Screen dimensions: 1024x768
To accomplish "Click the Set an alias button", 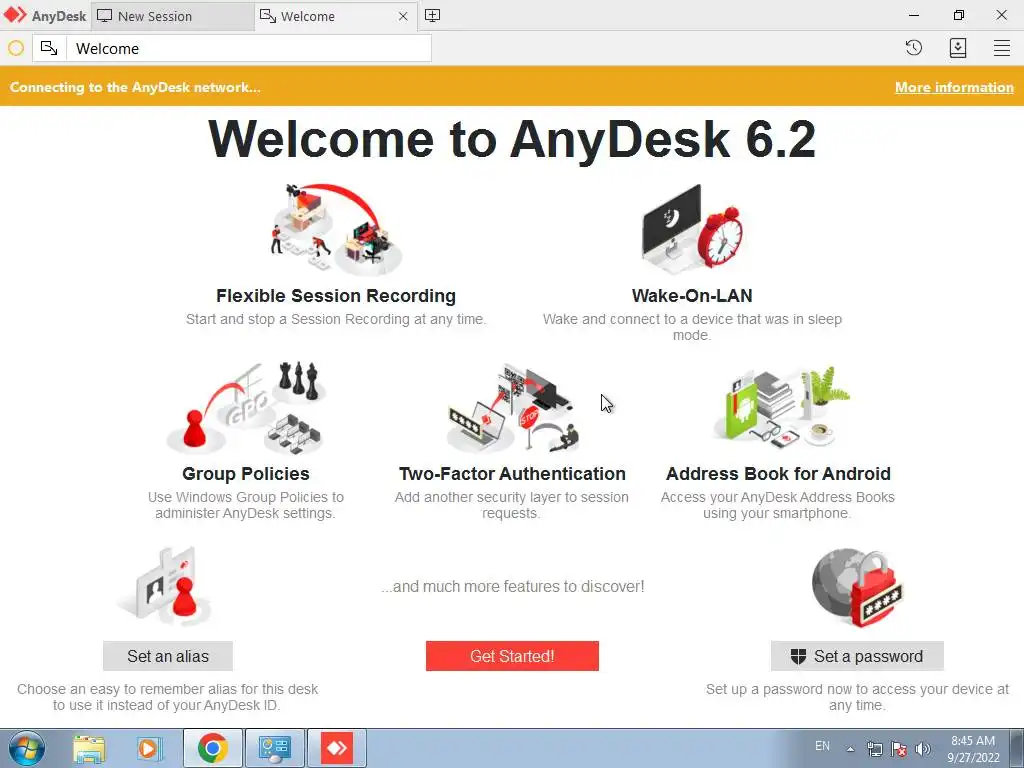I will point(168,656).
